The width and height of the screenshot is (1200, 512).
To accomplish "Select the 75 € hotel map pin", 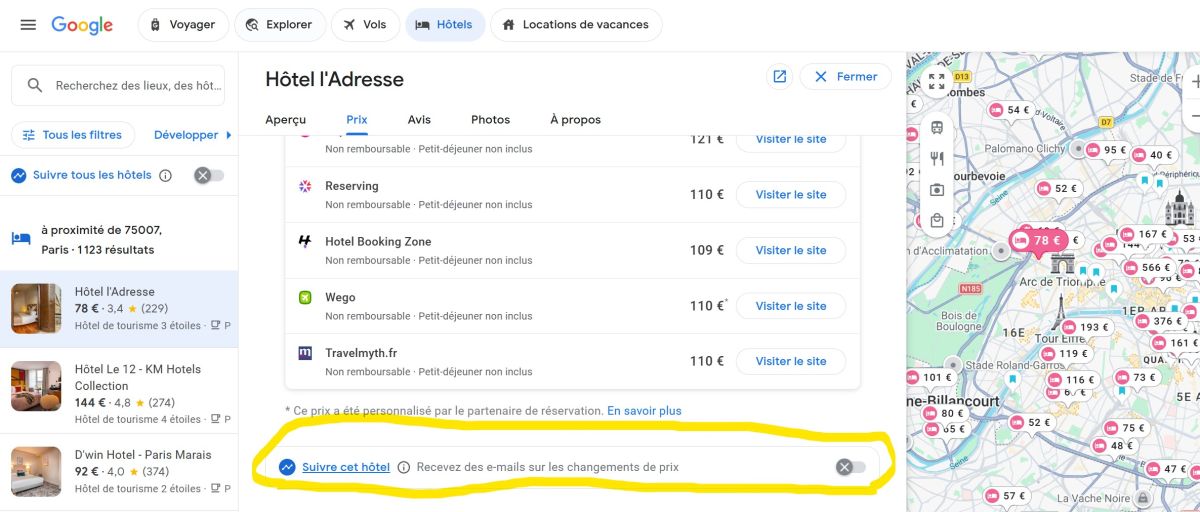I will 1126,427.
